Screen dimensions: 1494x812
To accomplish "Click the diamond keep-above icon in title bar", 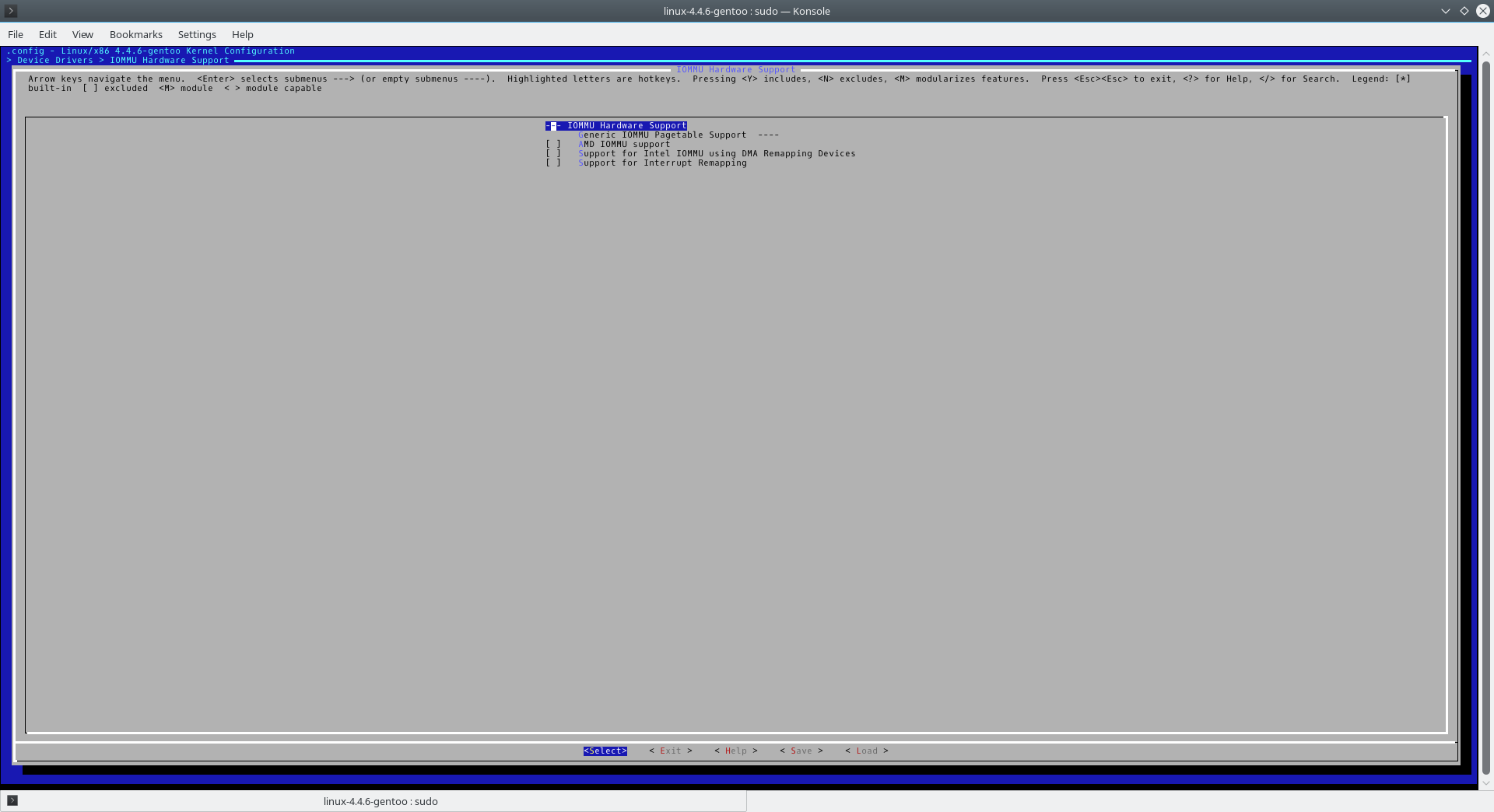I will coord(1464,11).
